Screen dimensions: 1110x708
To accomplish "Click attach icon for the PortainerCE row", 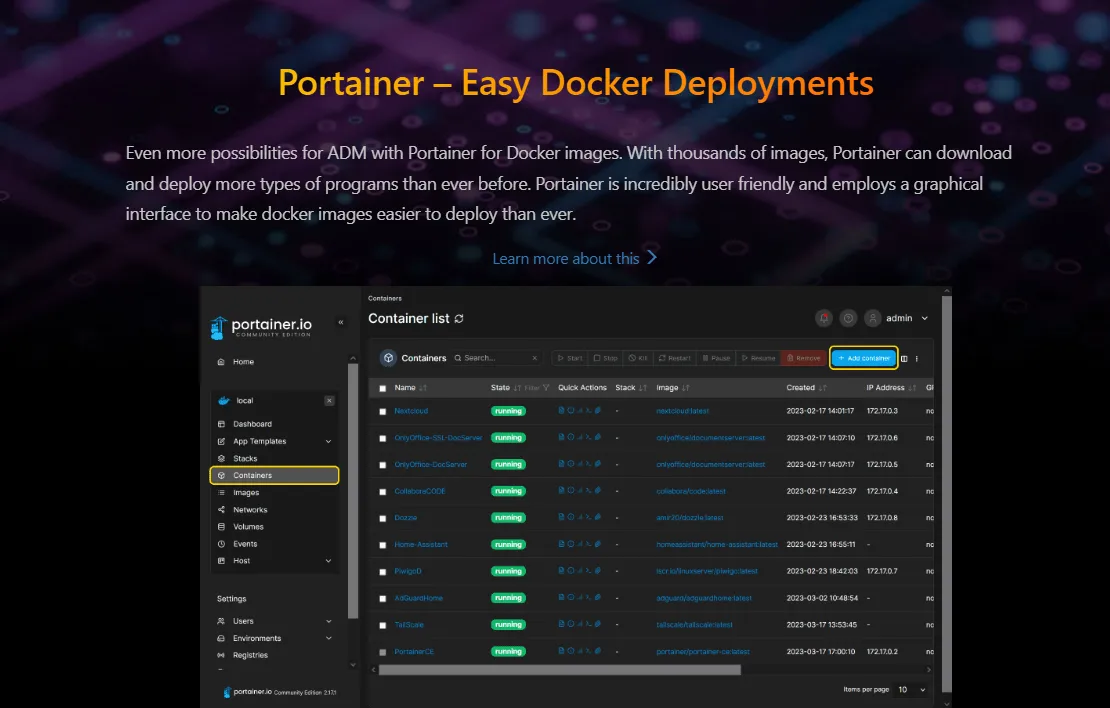I will pos(597,650).
